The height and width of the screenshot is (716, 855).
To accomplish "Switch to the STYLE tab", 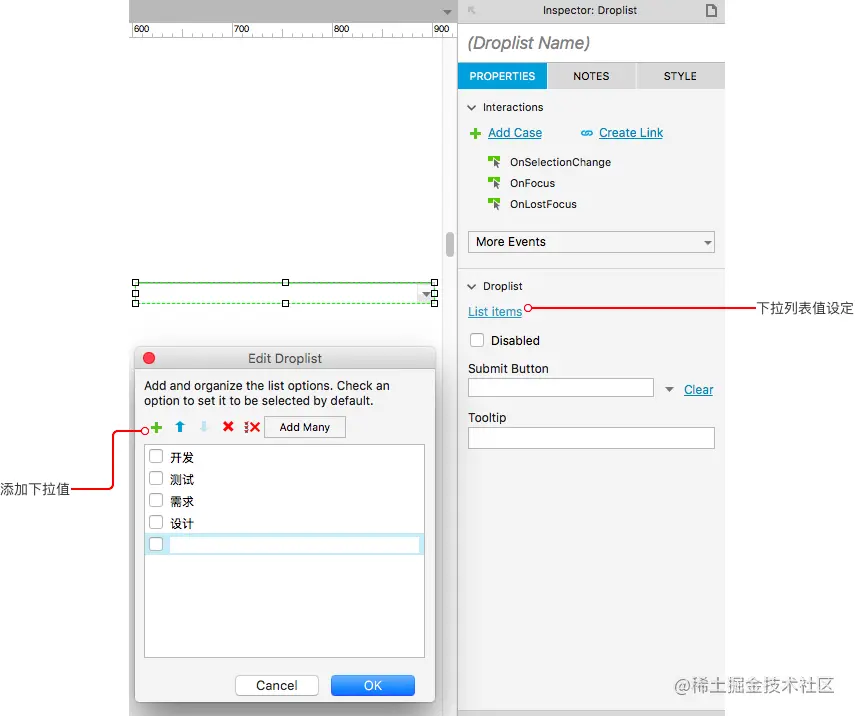I will [x=680, y=76].
